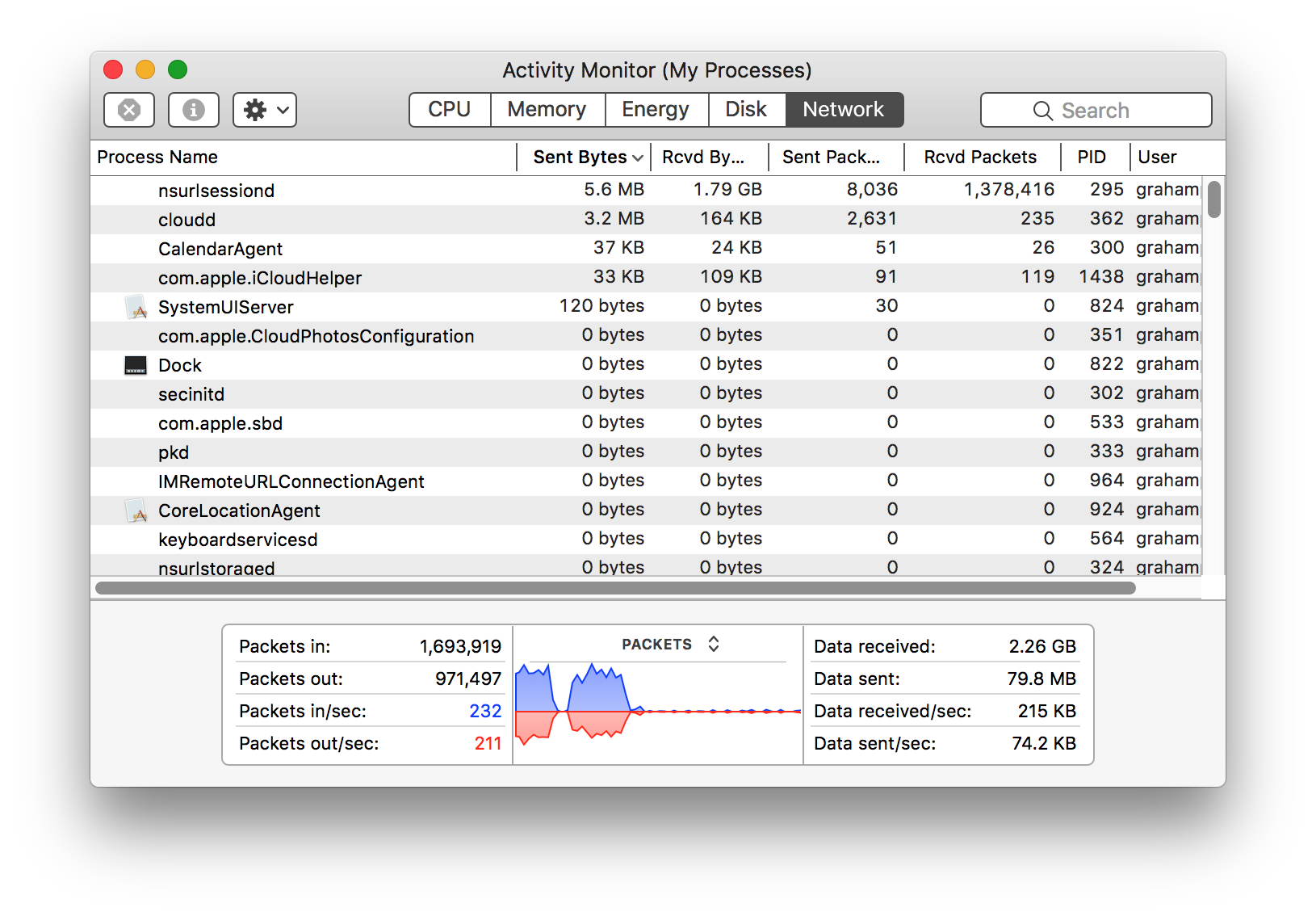The width and height of the screenshot is (1316, 916).
Task: Switch to the CPU tab
Action: (x=450, y=109)
